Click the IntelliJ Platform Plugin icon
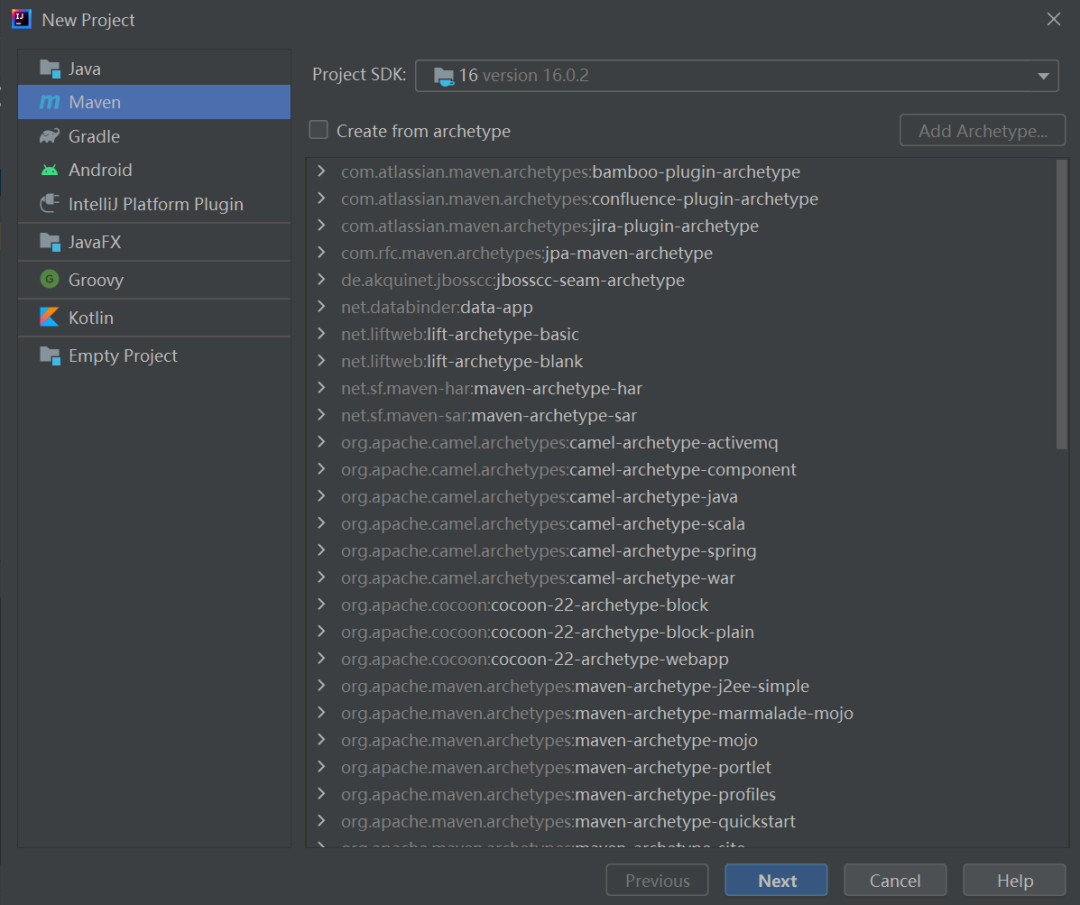 (50, 203)
